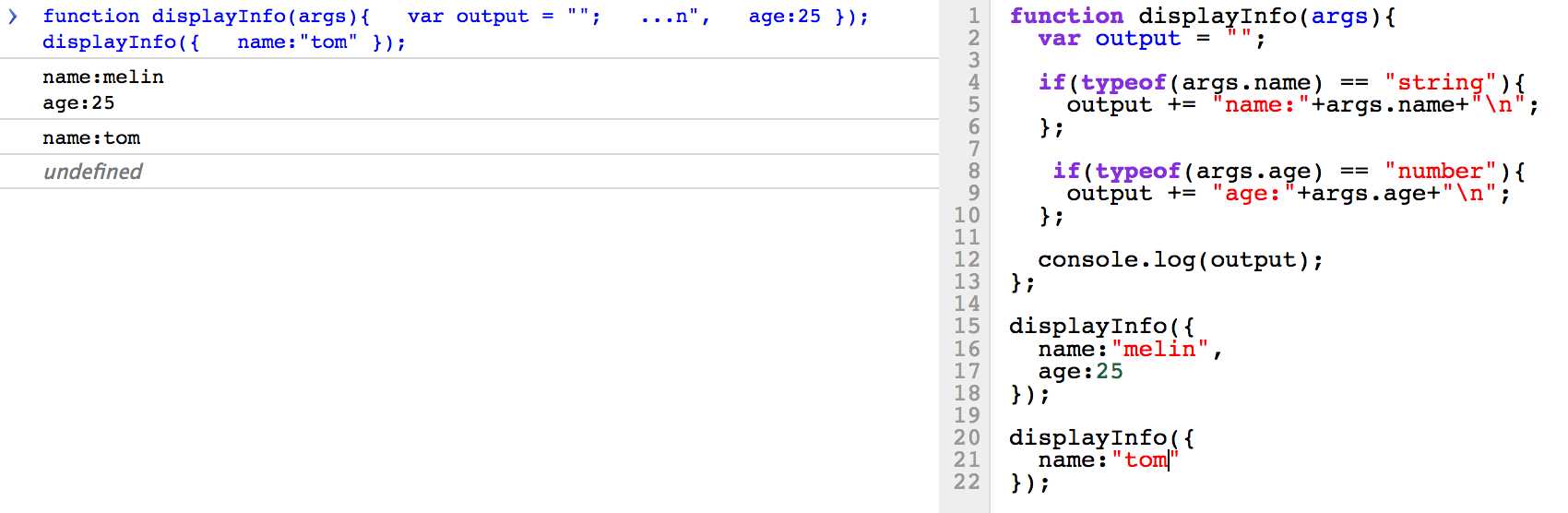Select the "name:tom" console output line

pos(91,138)
